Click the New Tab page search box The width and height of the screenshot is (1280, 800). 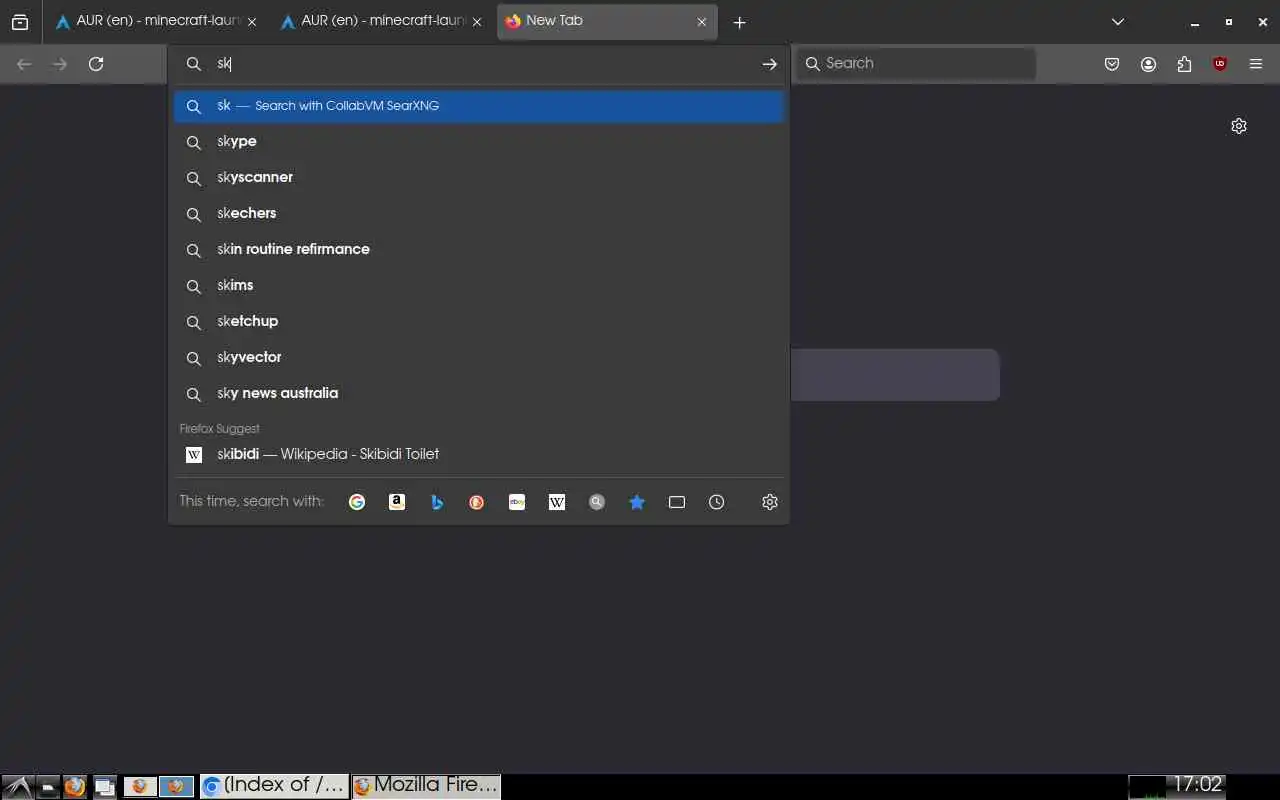coord(895,375)
